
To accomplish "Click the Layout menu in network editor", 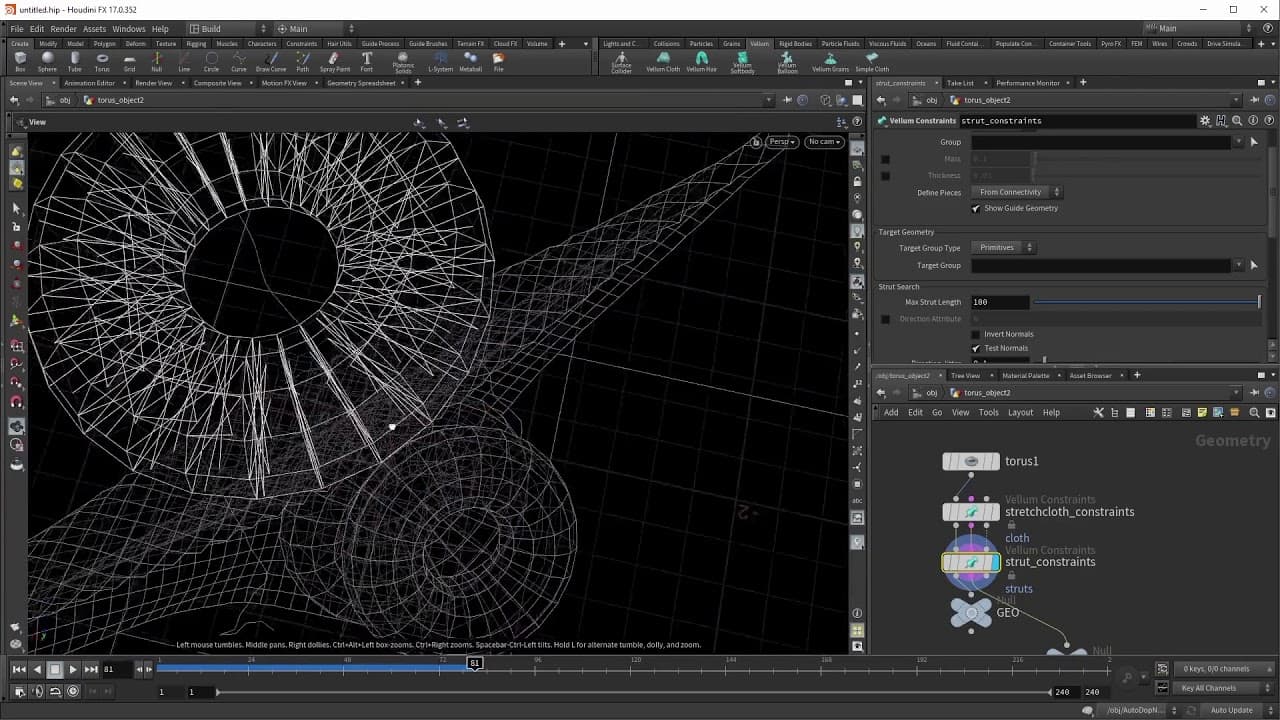I will [x=1020, y=412].
